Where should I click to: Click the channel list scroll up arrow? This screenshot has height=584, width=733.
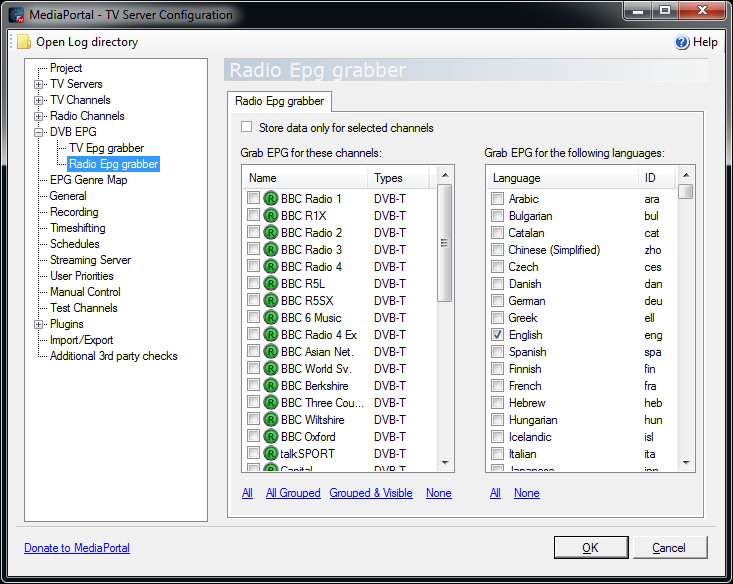[445, 175]
